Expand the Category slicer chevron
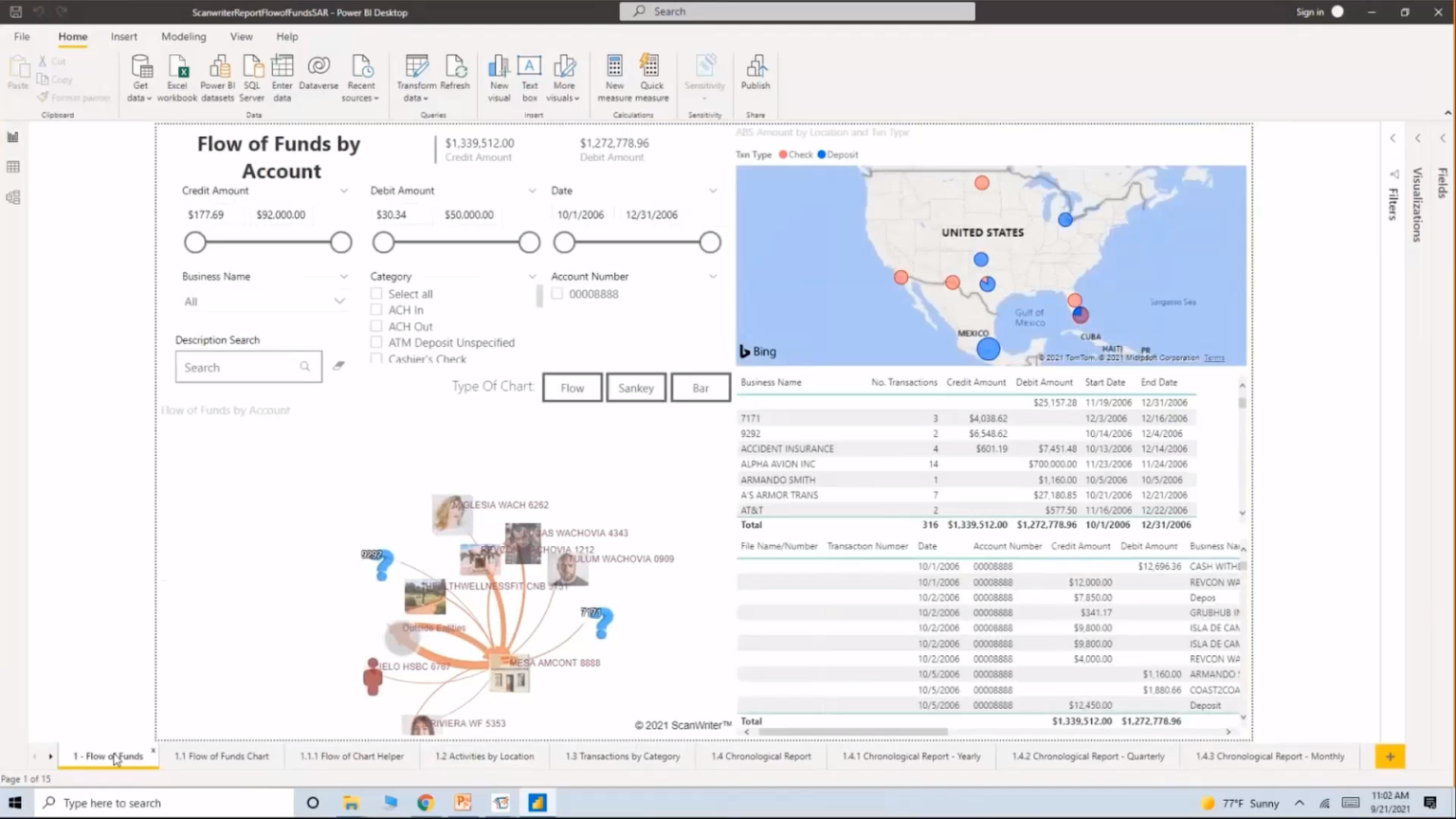The width and height of the screenshot is (1456, 819). (532, 277)
